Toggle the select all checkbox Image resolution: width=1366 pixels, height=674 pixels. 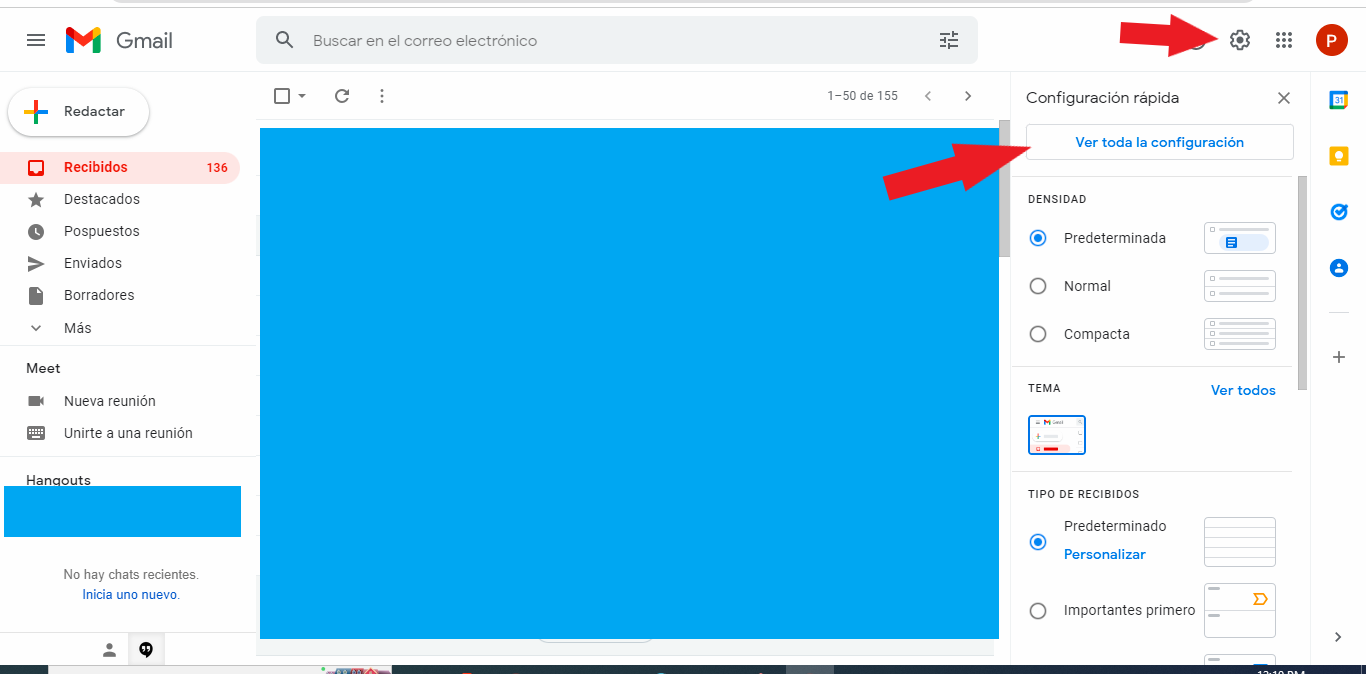(x=282, y=96)
